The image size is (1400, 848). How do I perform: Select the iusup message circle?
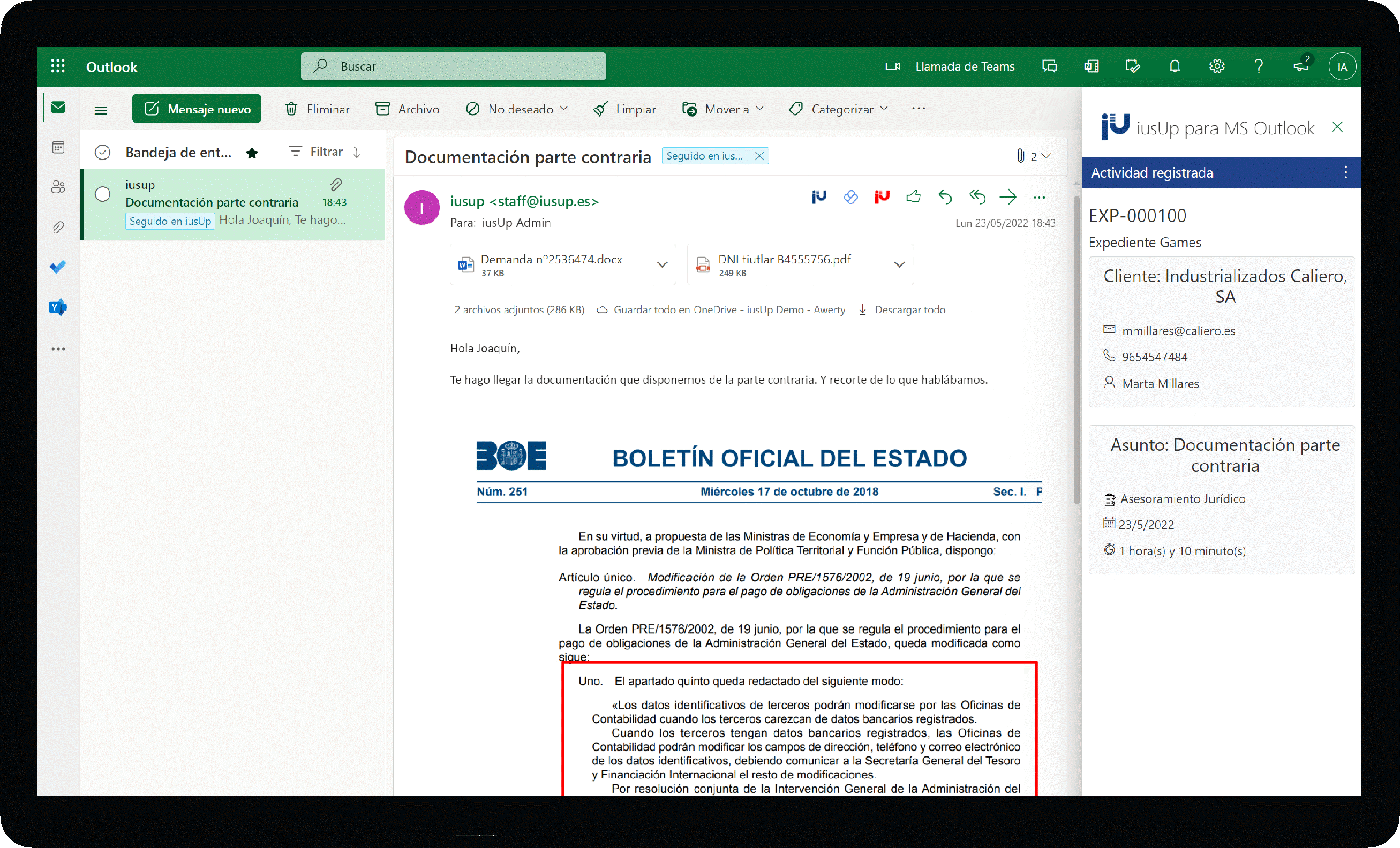[102, 194]
